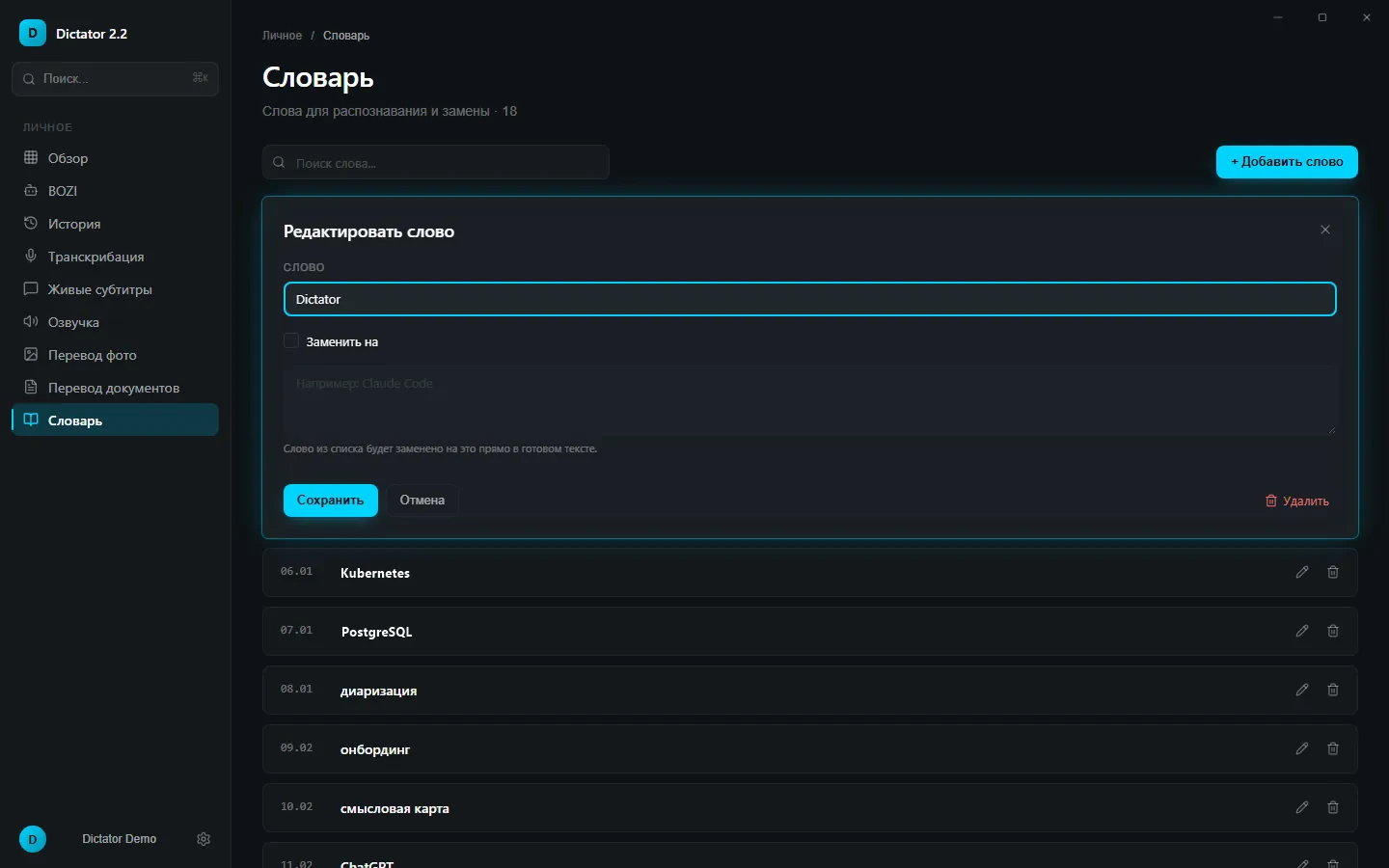Maximize the application window

pyautogui.click(x=1322, y=17)
